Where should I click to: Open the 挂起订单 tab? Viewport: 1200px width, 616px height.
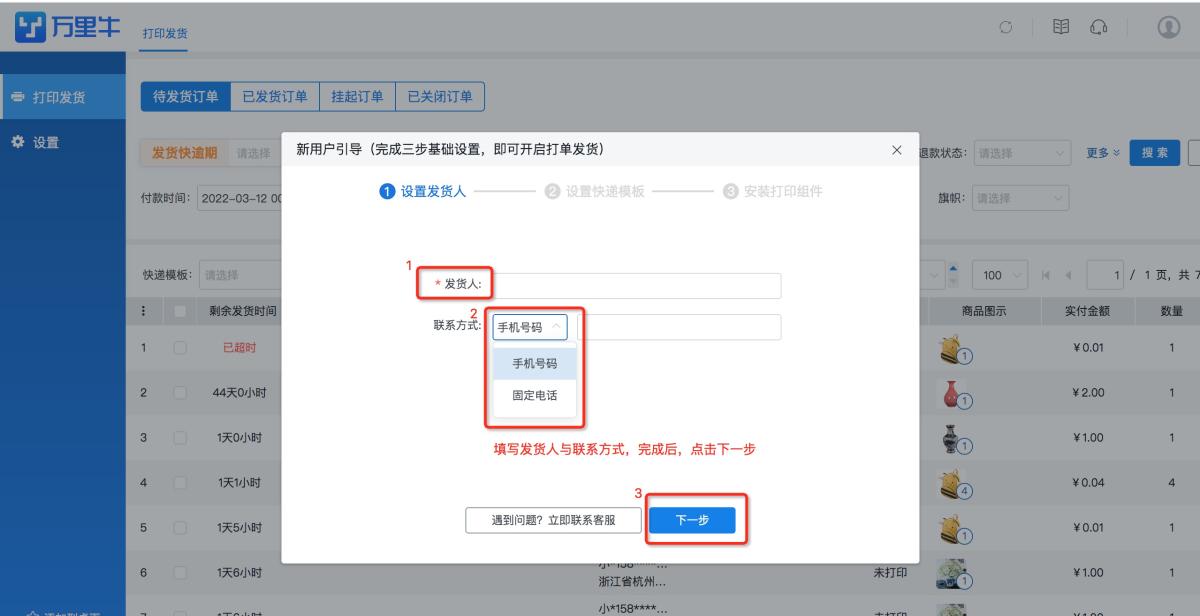coord(357,96)
